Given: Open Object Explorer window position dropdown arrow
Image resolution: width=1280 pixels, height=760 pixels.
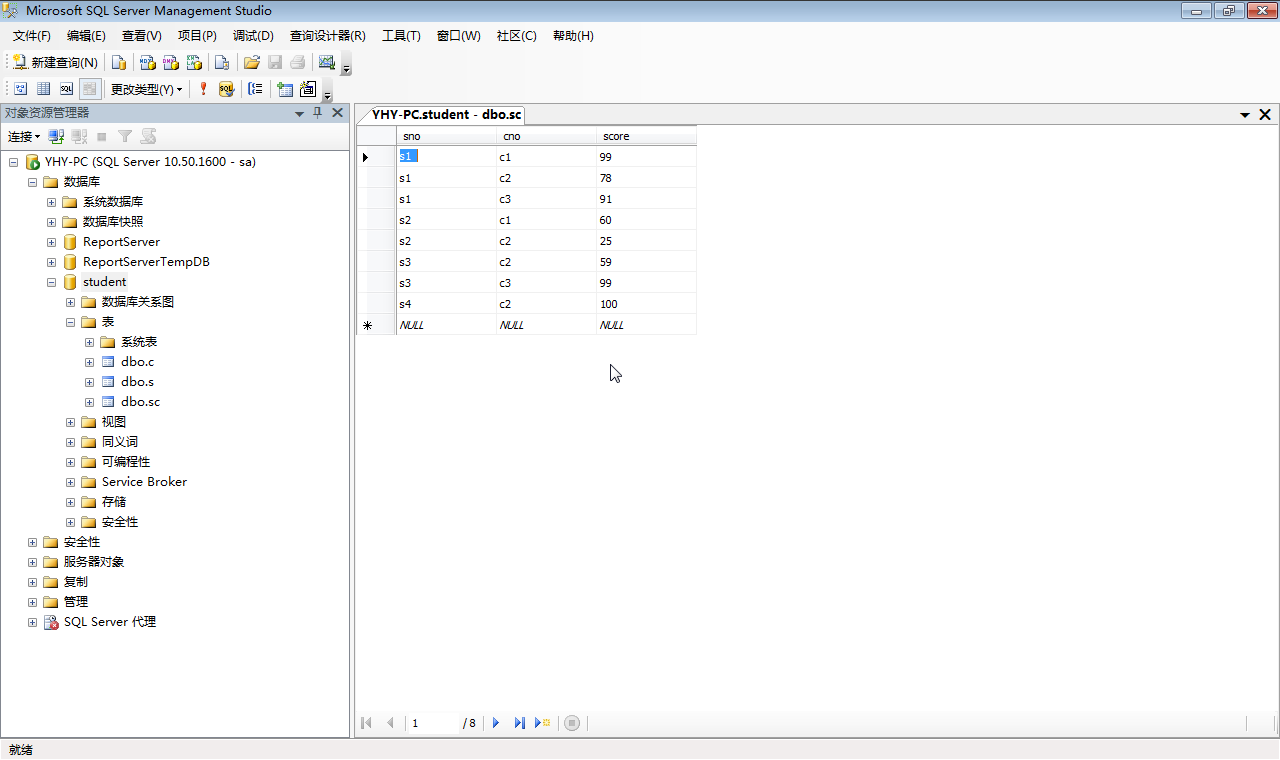Looking at the screenshot, I should pyautogui.click(x=299, y=114).
